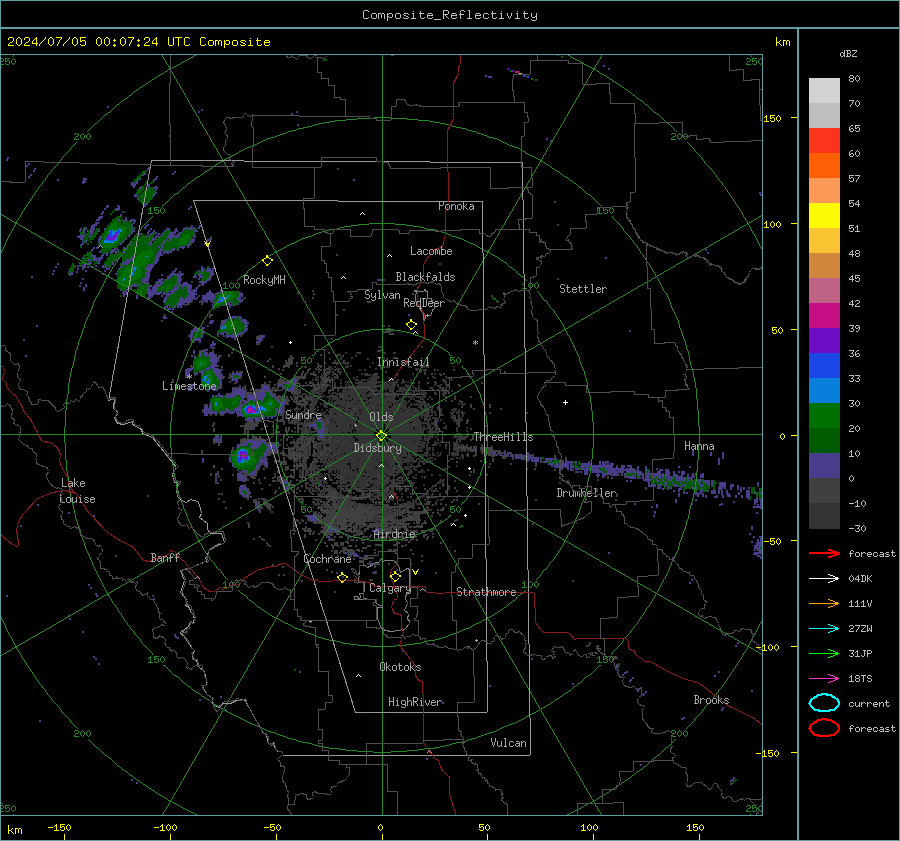Click the Stettler town label
Screen dimensions: 900x841
583,289
